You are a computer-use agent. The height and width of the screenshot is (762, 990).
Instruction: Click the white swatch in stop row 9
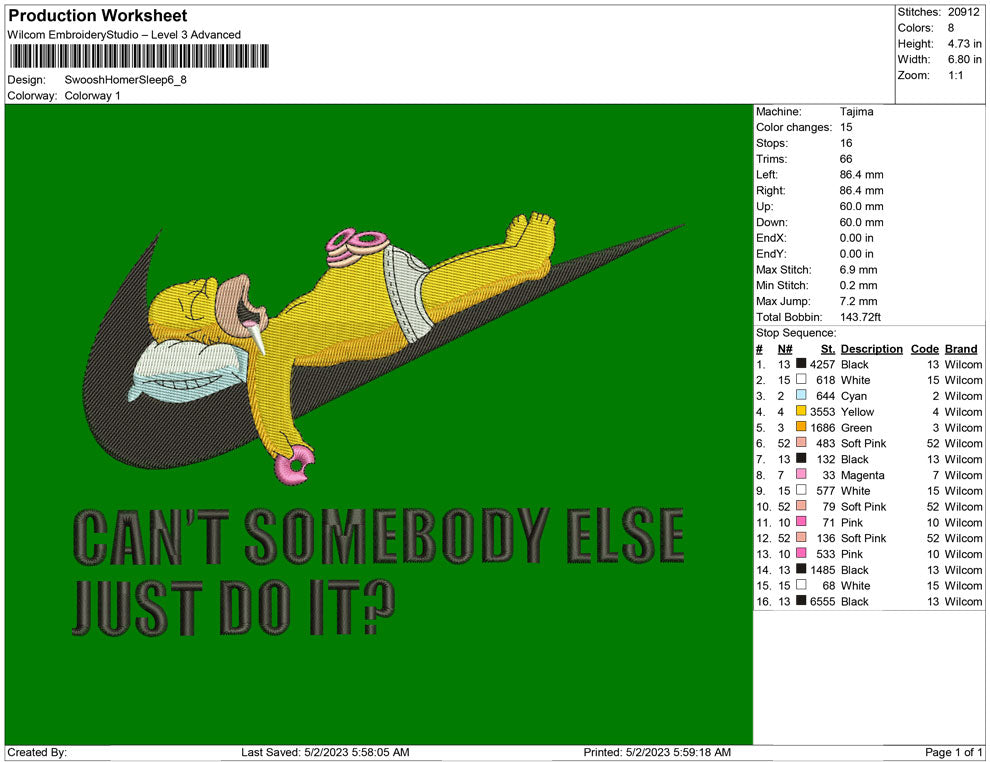coord(801,489)
